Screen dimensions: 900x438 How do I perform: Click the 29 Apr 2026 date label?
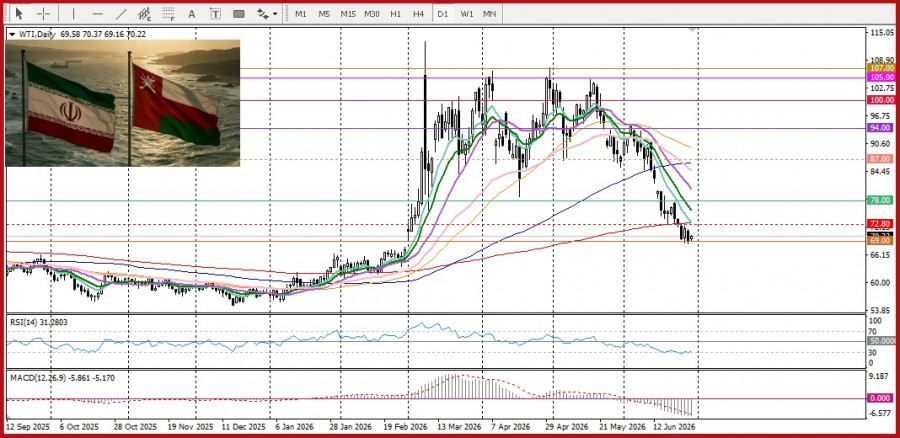(x=567, y=427)
